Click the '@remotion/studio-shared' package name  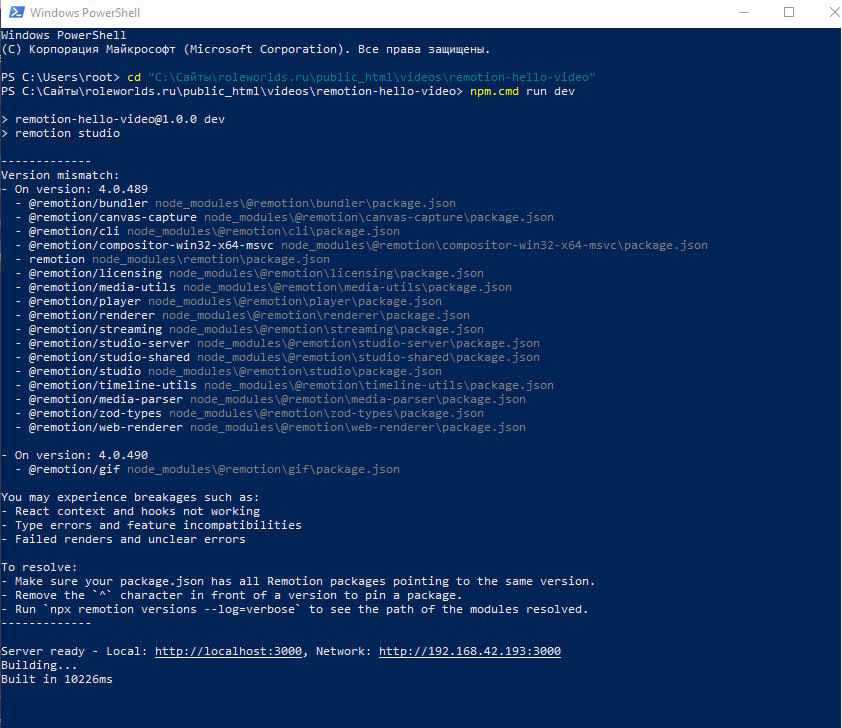coord(109,357)
